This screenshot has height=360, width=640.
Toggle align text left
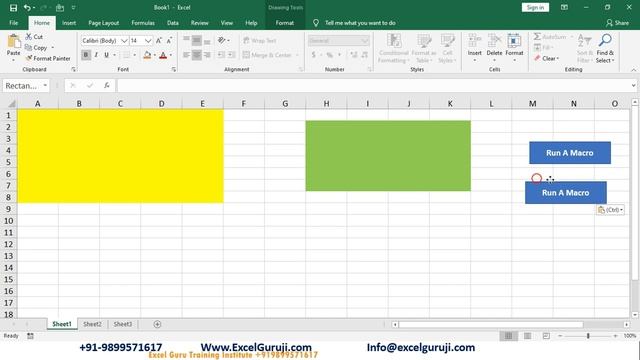pos(187,55)
